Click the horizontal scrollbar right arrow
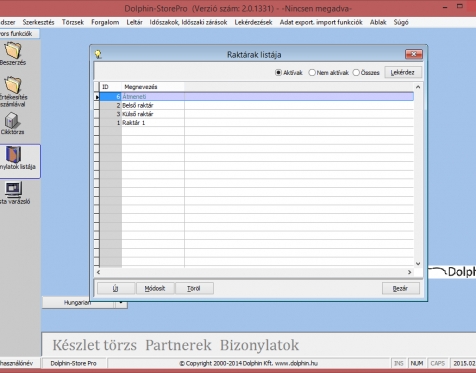476x373 pixels. tap(410, 272)
